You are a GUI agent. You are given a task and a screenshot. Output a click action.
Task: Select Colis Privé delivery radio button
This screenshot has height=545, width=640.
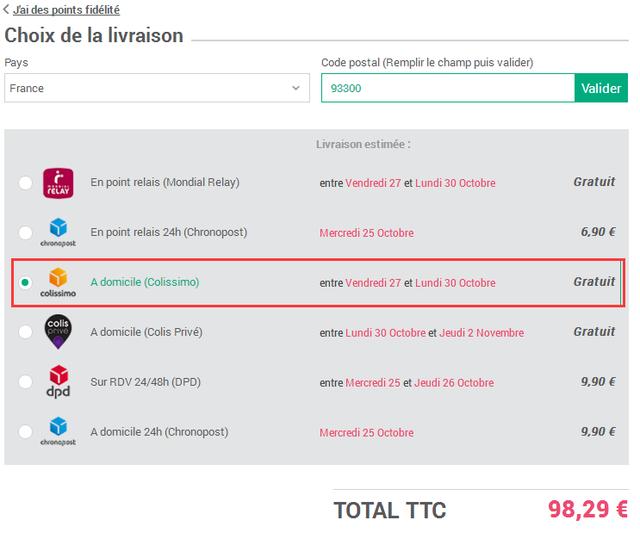pos(25,331)
